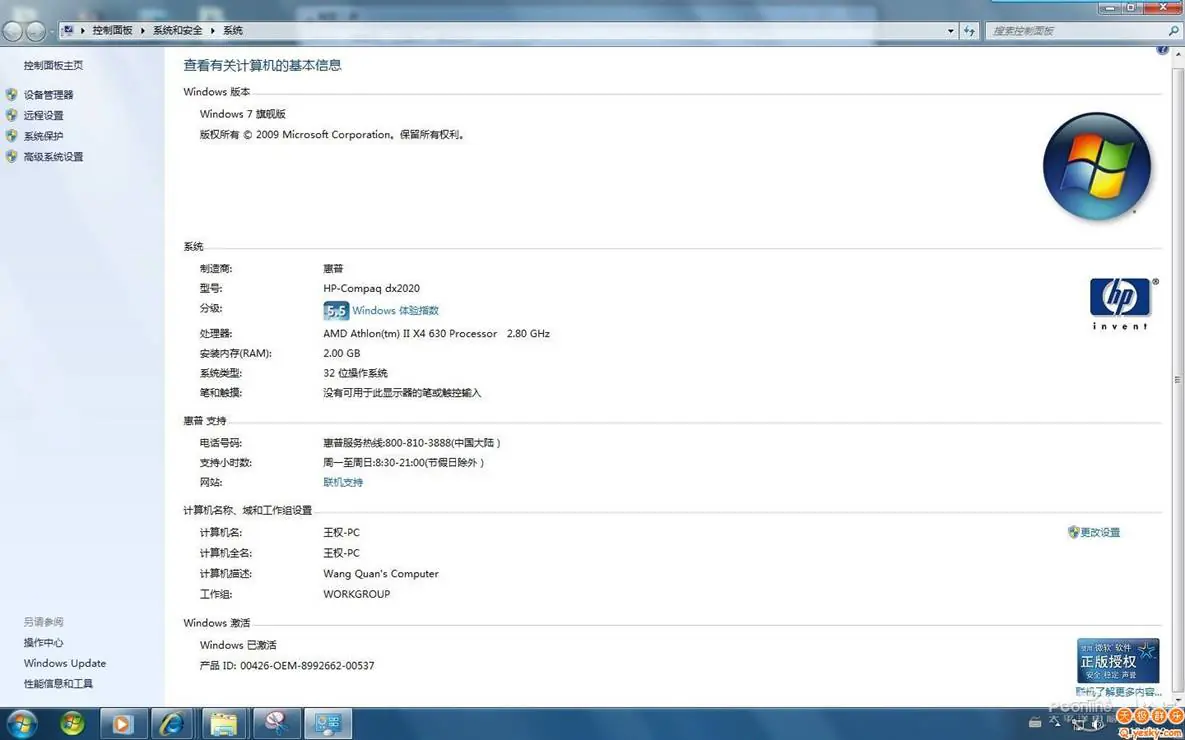Expand the arrow after 控制面板 breadcrumb

pos(143,31)
